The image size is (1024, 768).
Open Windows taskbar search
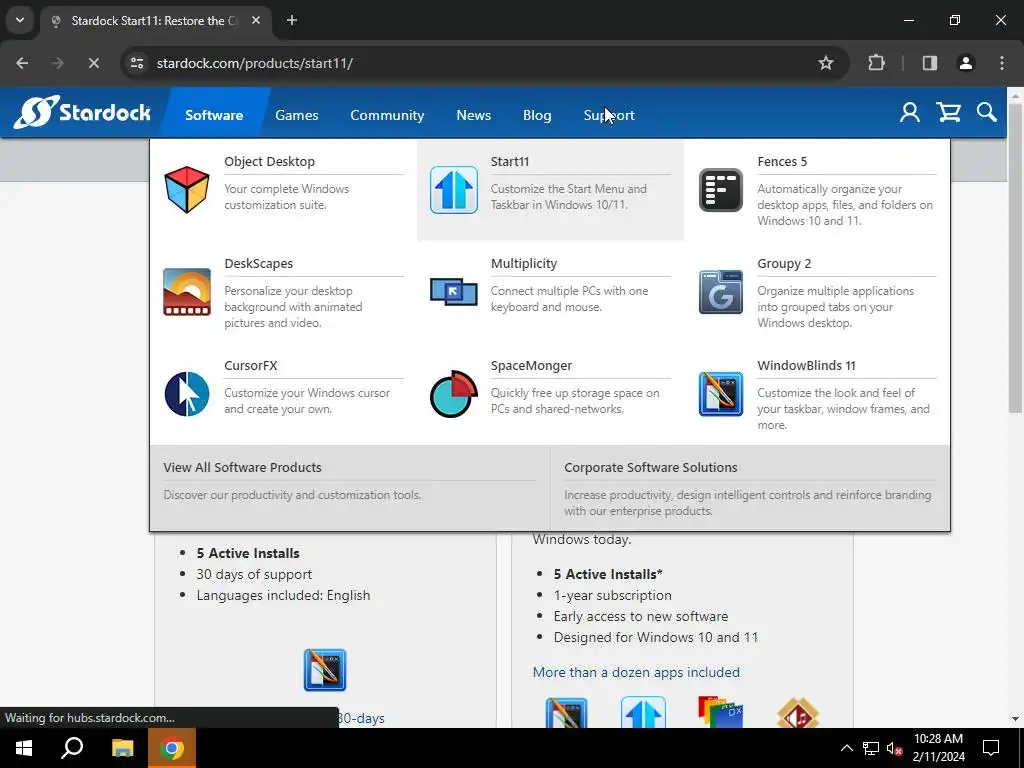[x=72, y=748]
